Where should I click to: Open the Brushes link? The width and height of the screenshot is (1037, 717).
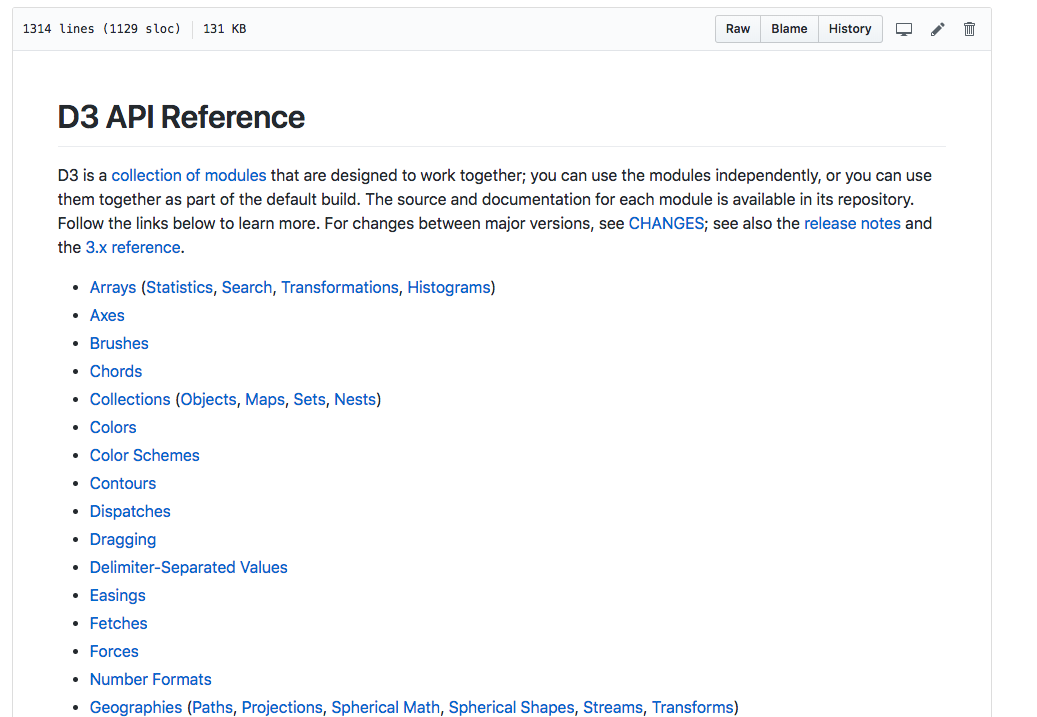coord(119,343)
